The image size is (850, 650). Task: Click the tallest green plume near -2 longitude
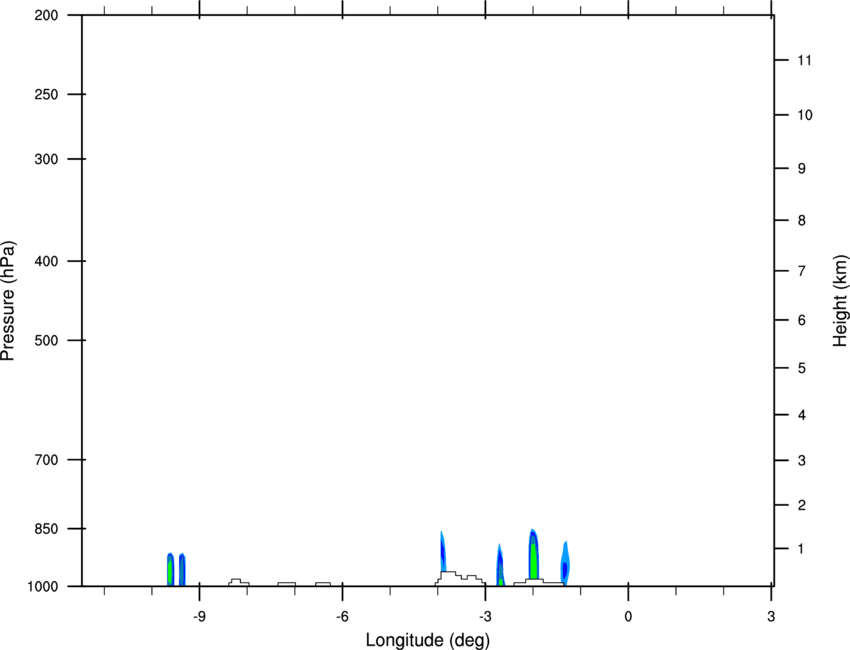pyautogui.click(x=533, y=554)
